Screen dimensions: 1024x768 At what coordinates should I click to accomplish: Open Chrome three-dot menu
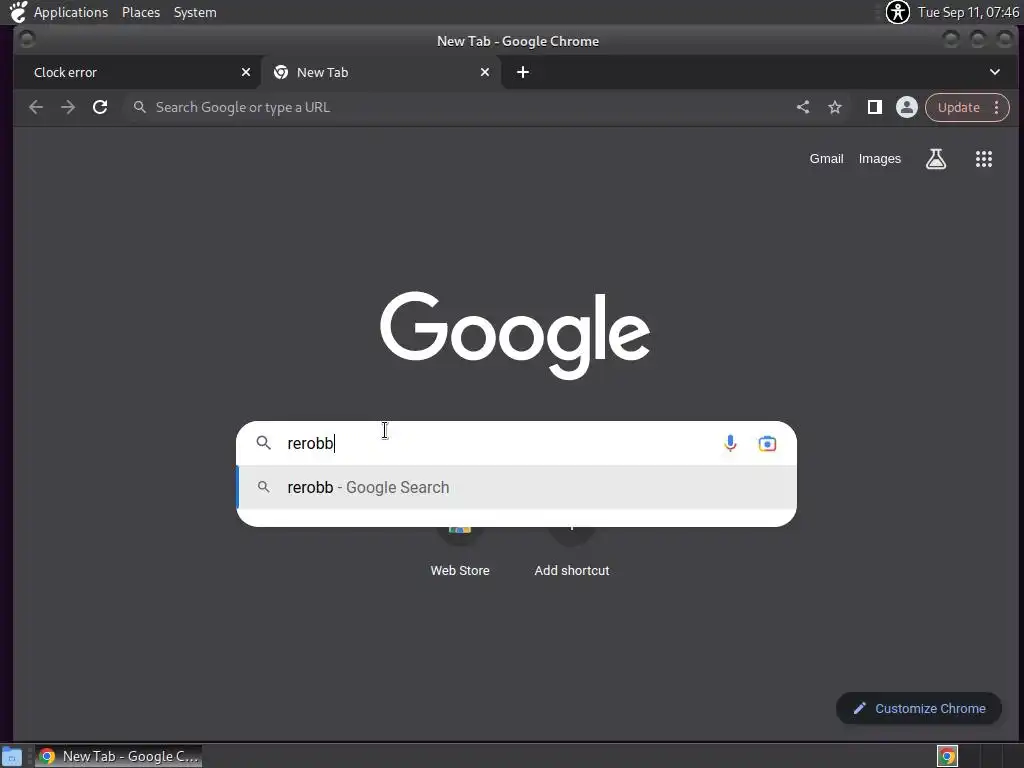pyautogui.click(x=996, y=107)
